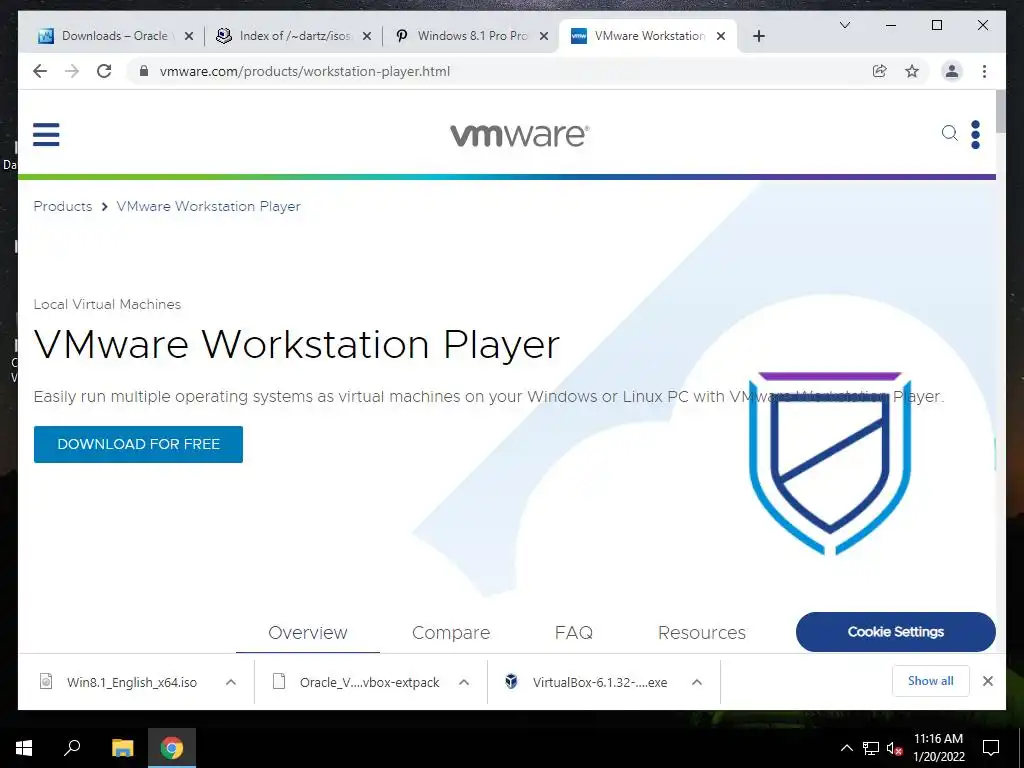Open the taskbar clock and date

pos(938,748)
